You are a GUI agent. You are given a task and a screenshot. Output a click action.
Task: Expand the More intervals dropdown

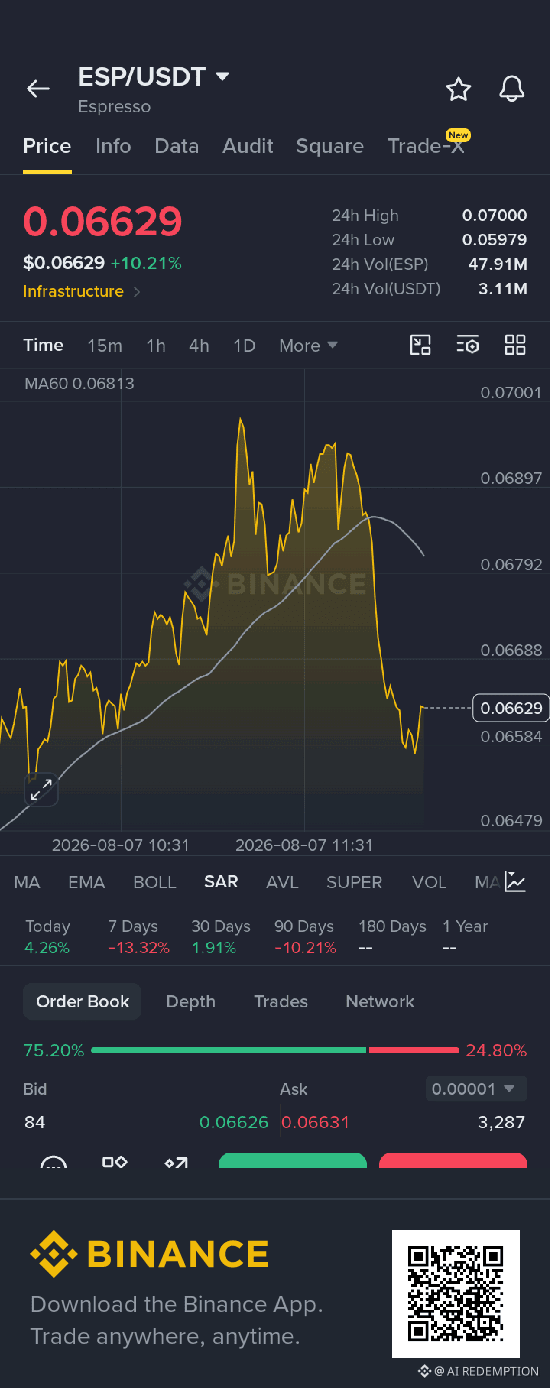point(308,346)
